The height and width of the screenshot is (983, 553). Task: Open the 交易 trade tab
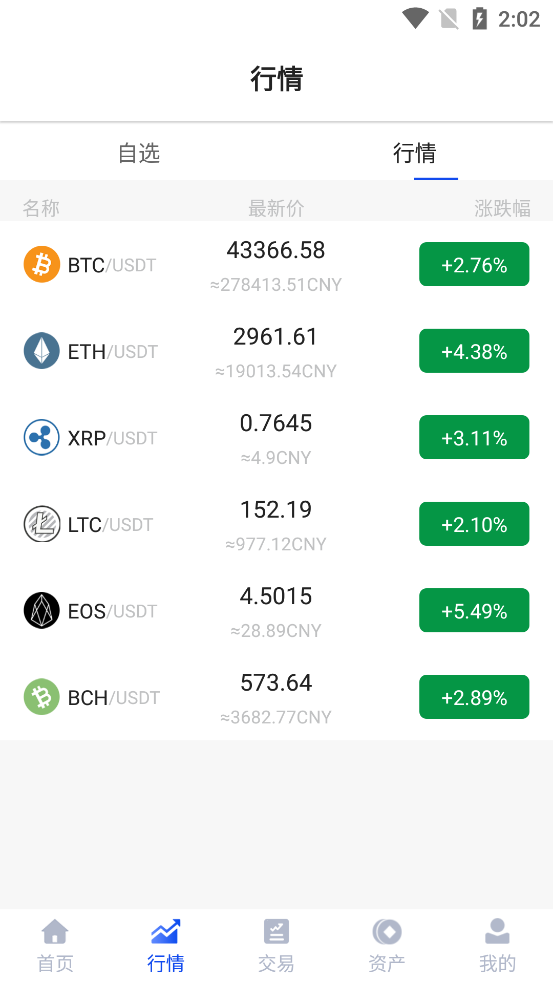(x=276, y=946)
